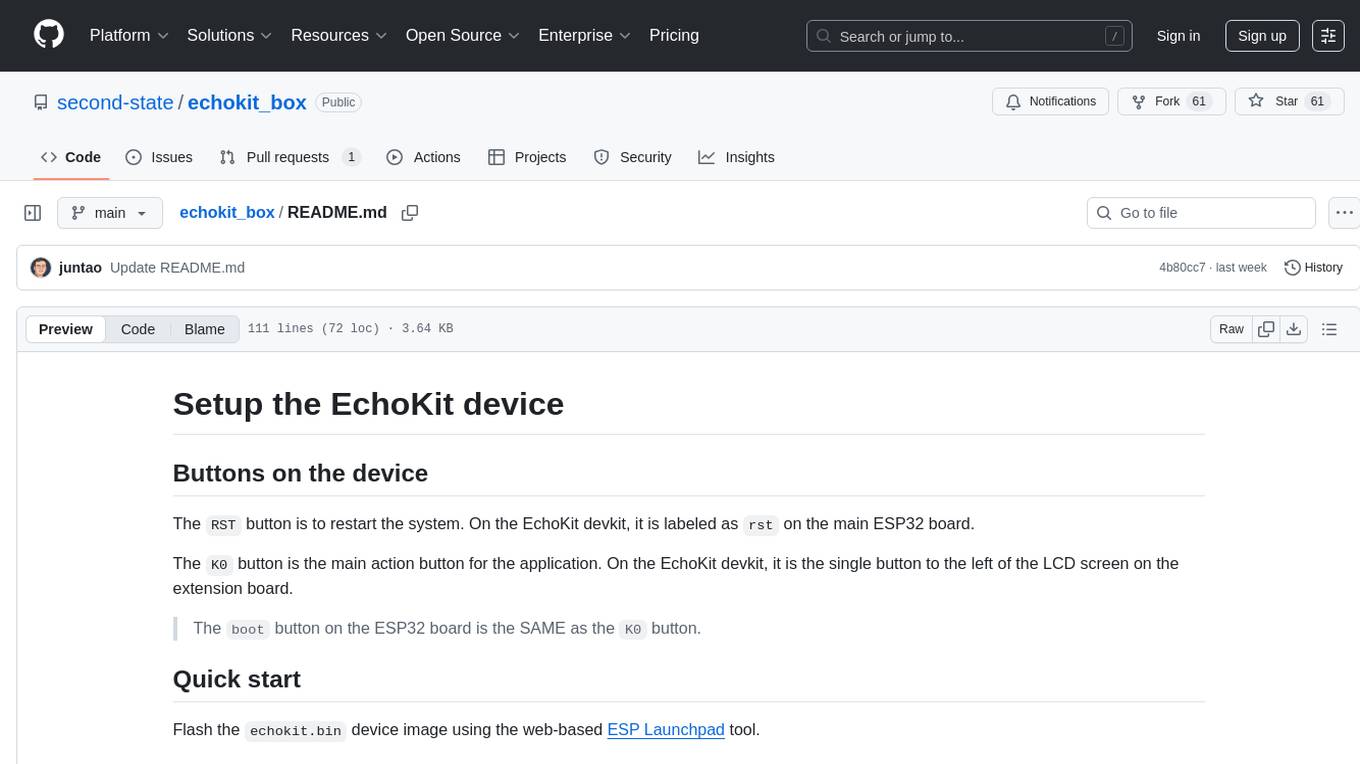Open the second-state owner link
This screenshot has width=1360, height=764.
115,102
